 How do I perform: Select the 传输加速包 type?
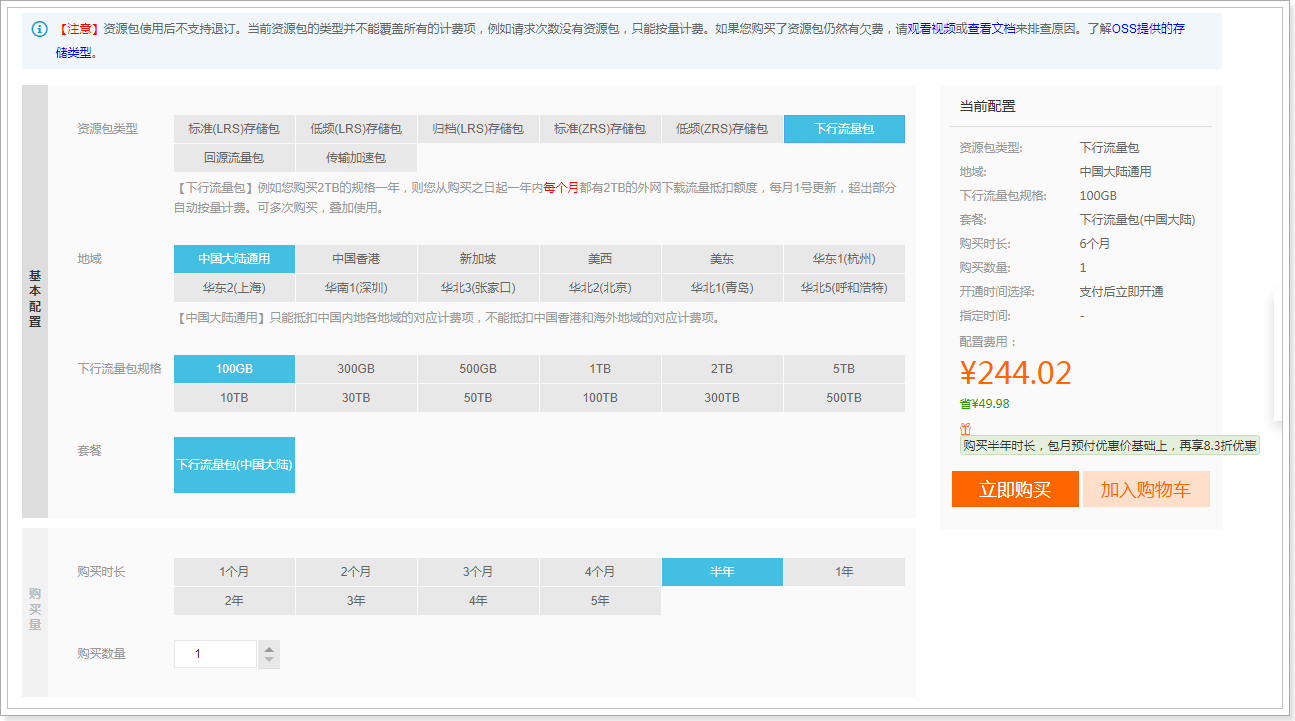356,158
